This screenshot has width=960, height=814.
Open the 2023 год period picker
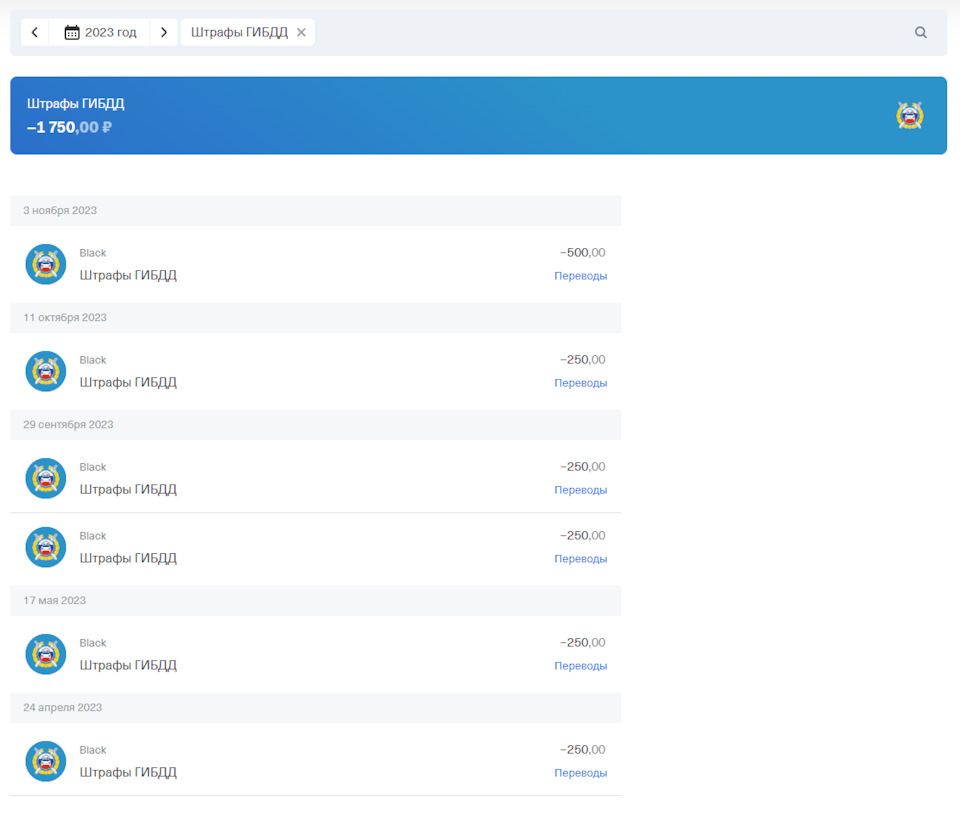tap(100, 32)
